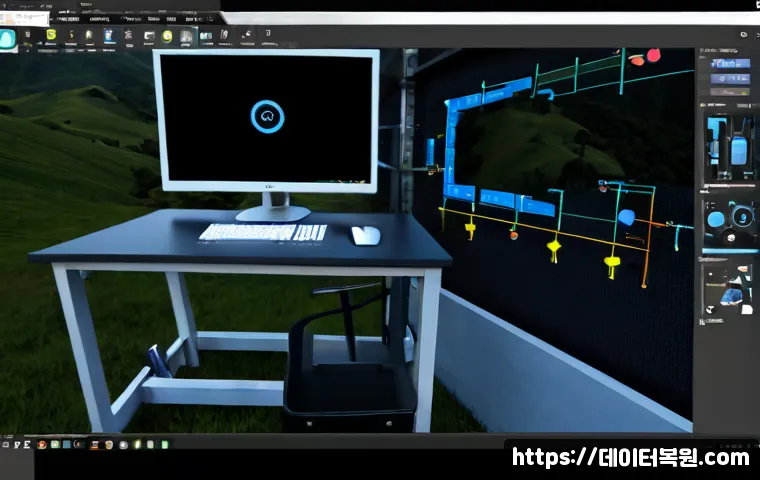Open the highlighted grey building icon in the toolbar

186,37
